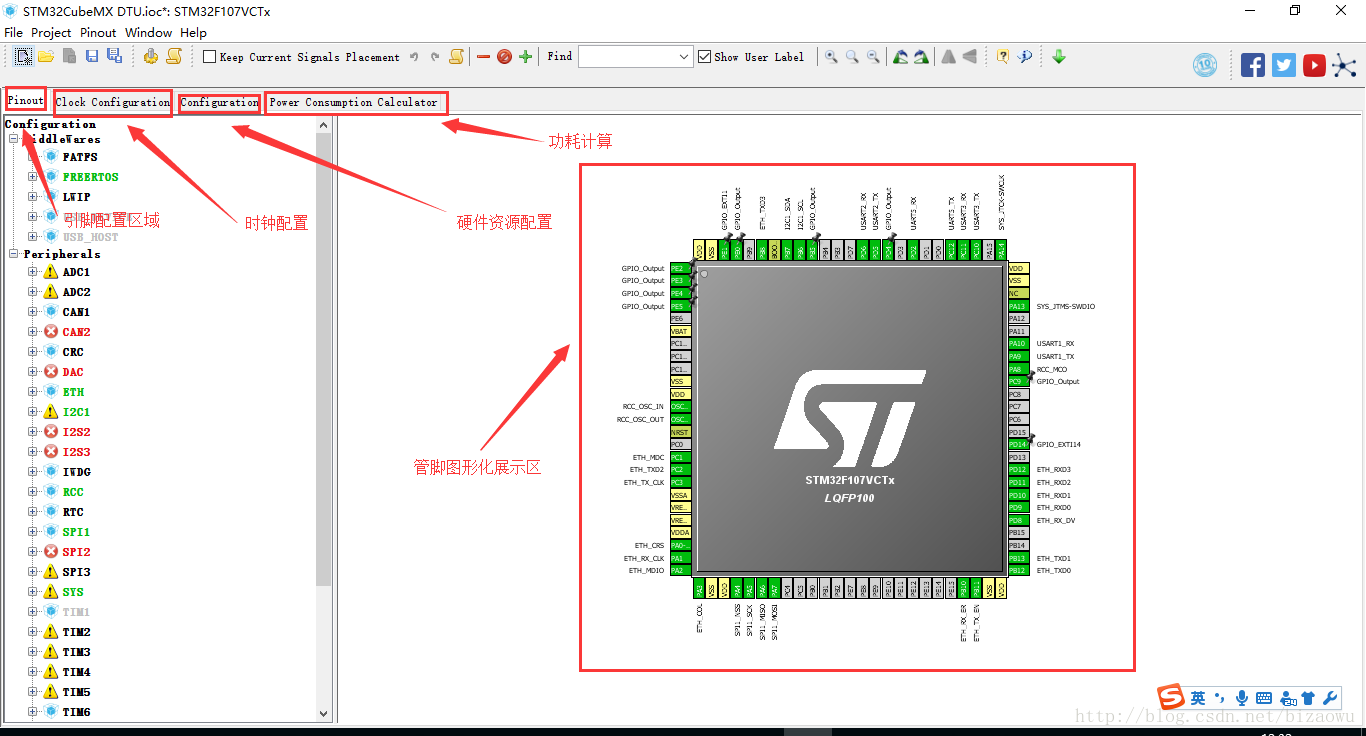
Task: Open the Facebook link icon
Action: [1253, 66]
